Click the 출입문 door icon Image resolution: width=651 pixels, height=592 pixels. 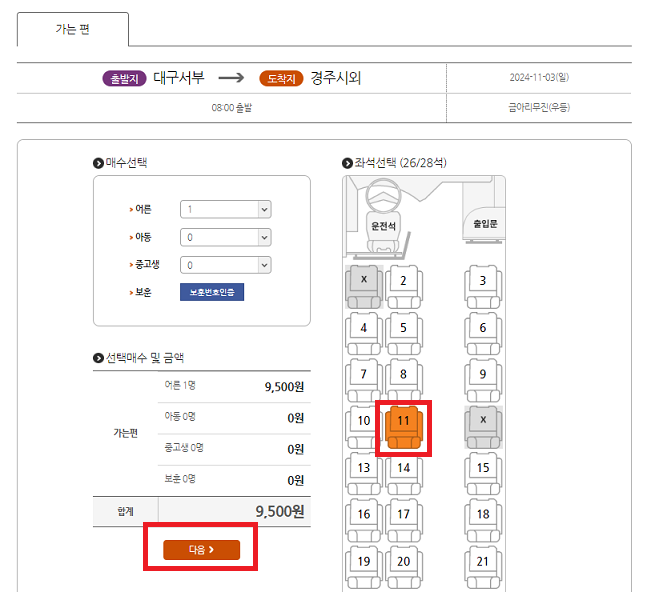pos(485,224)
